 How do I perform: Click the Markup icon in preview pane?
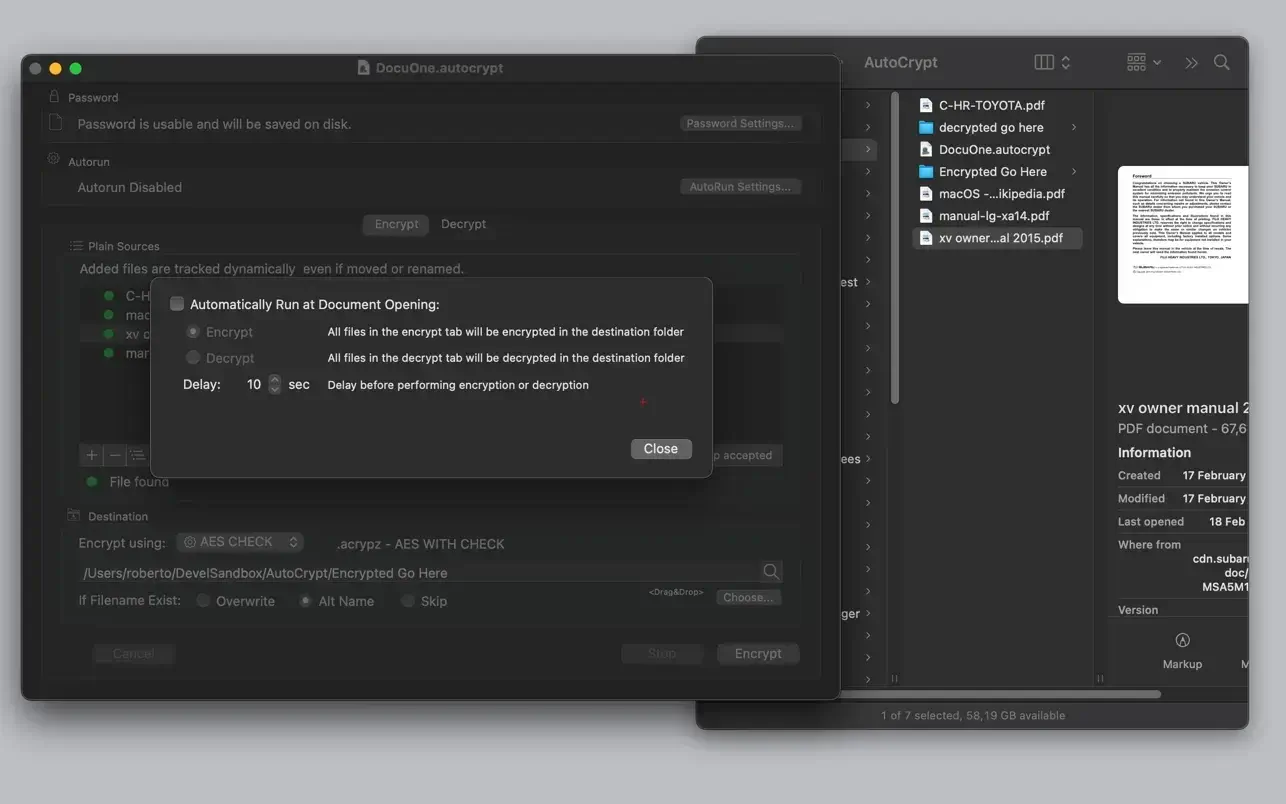click(1182, 641)
